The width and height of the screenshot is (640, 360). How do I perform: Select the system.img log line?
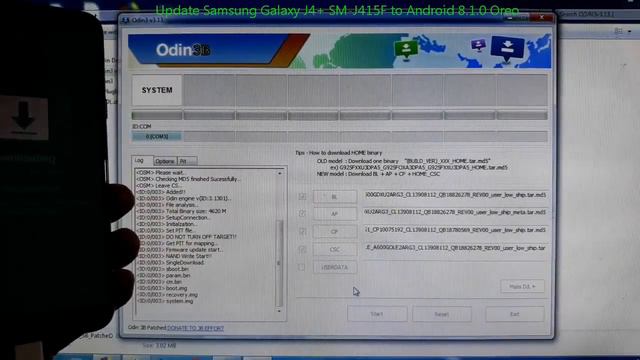[165, 301]
